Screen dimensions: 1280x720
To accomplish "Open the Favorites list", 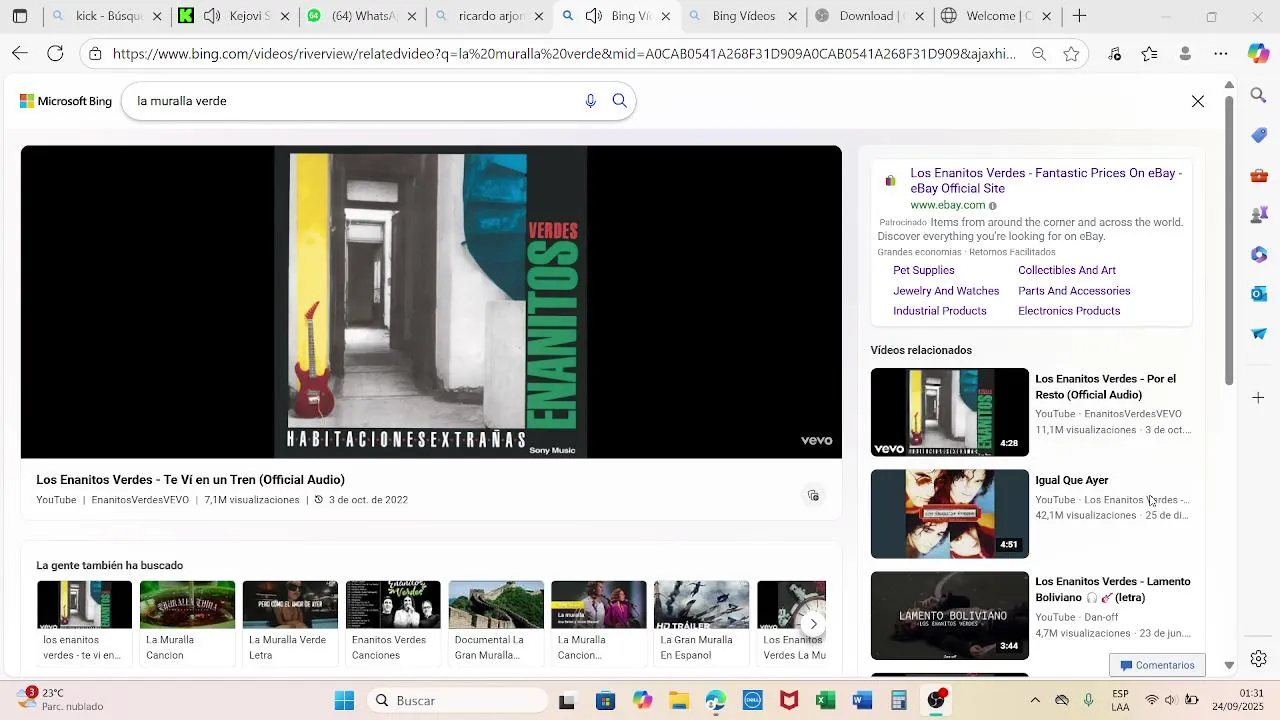I will [1149, 54].
